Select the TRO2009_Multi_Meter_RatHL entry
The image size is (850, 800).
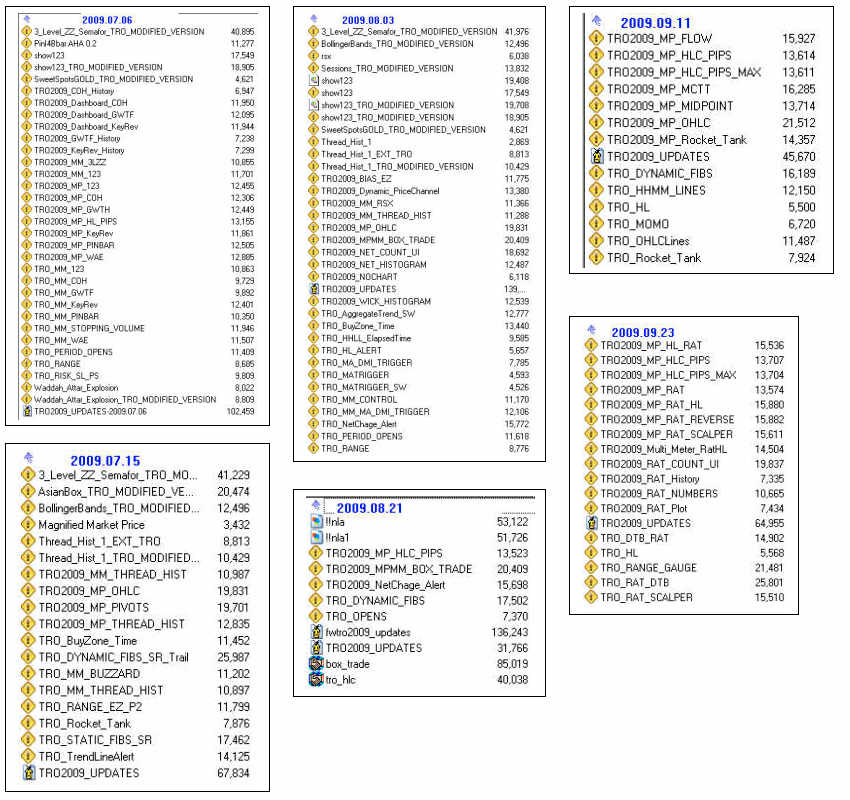(x=663, y=448)
